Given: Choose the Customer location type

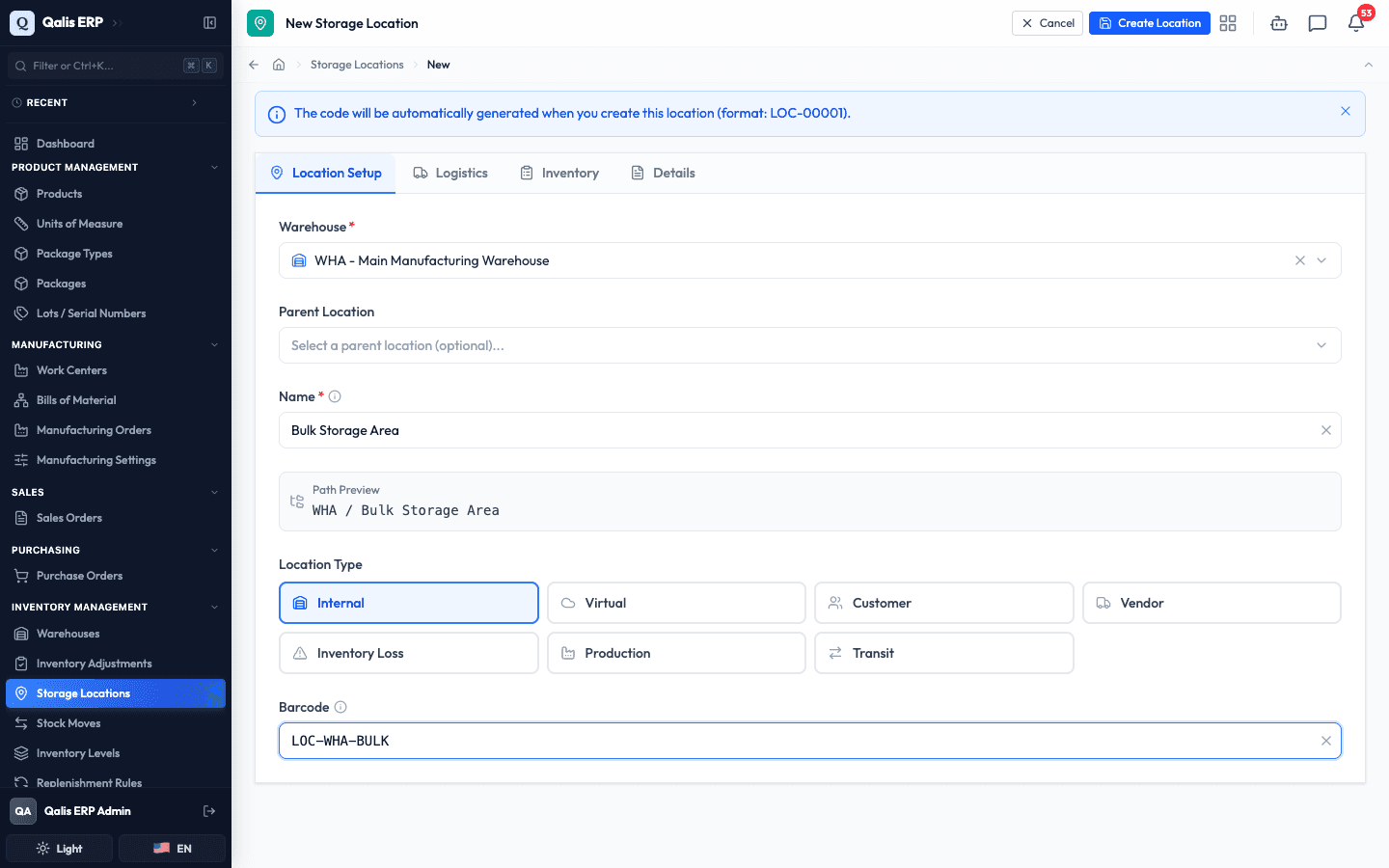Looking at the screenshot, I should coord(944,603).
